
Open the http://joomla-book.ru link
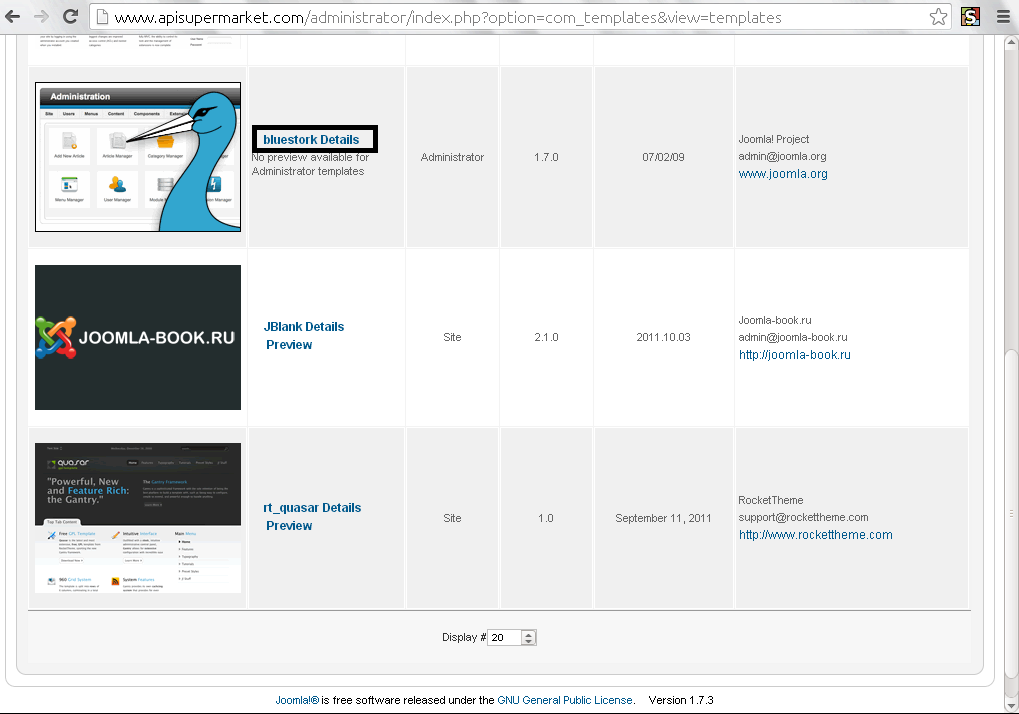[794, 355]
